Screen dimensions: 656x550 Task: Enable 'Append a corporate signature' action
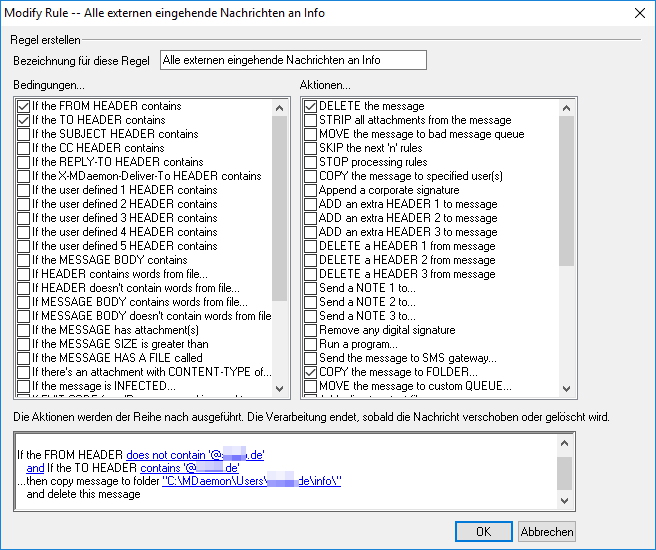(311, 190)
